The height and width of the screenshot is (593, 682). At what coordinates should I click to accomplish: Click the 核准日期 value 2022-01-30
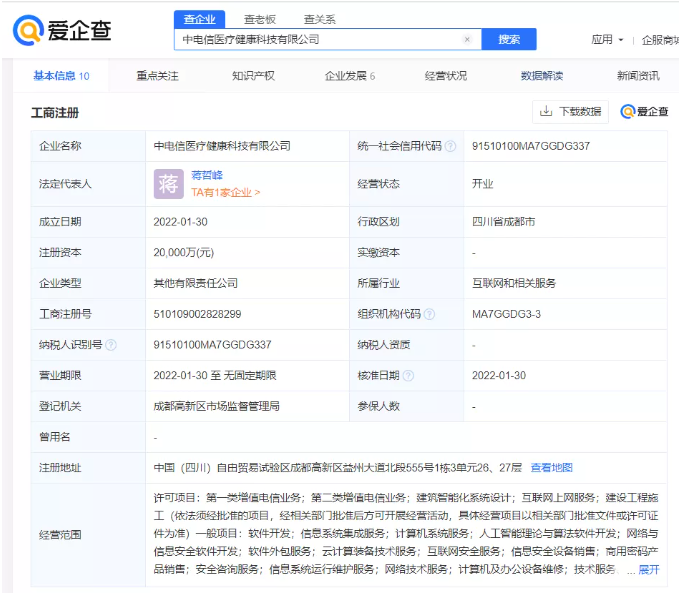(499, 375)
